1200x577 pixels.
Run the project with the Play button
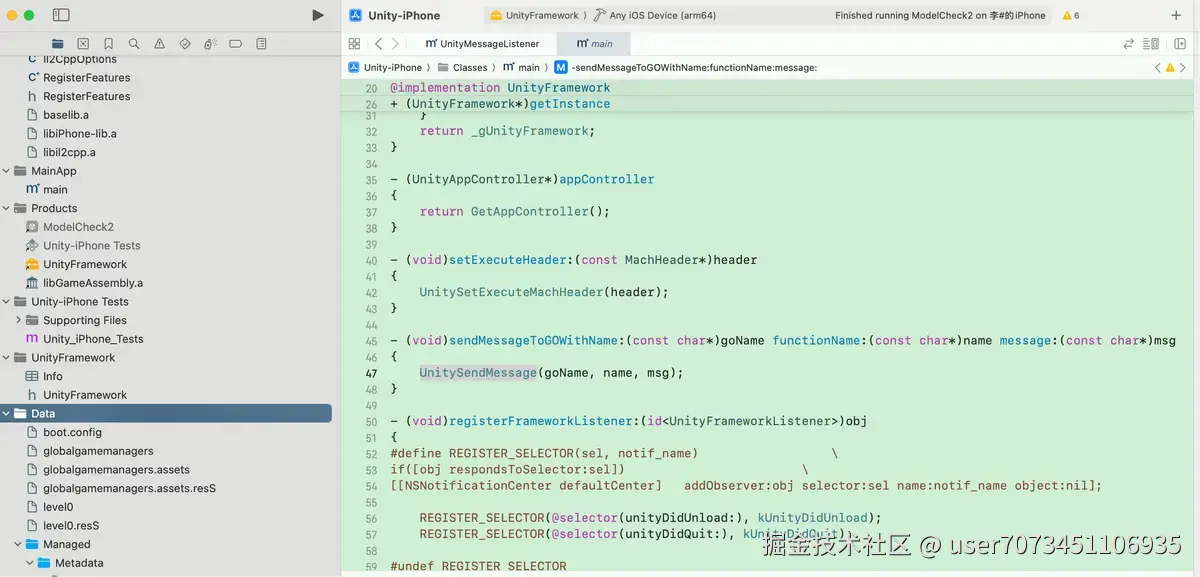click(x=318, y=15)
